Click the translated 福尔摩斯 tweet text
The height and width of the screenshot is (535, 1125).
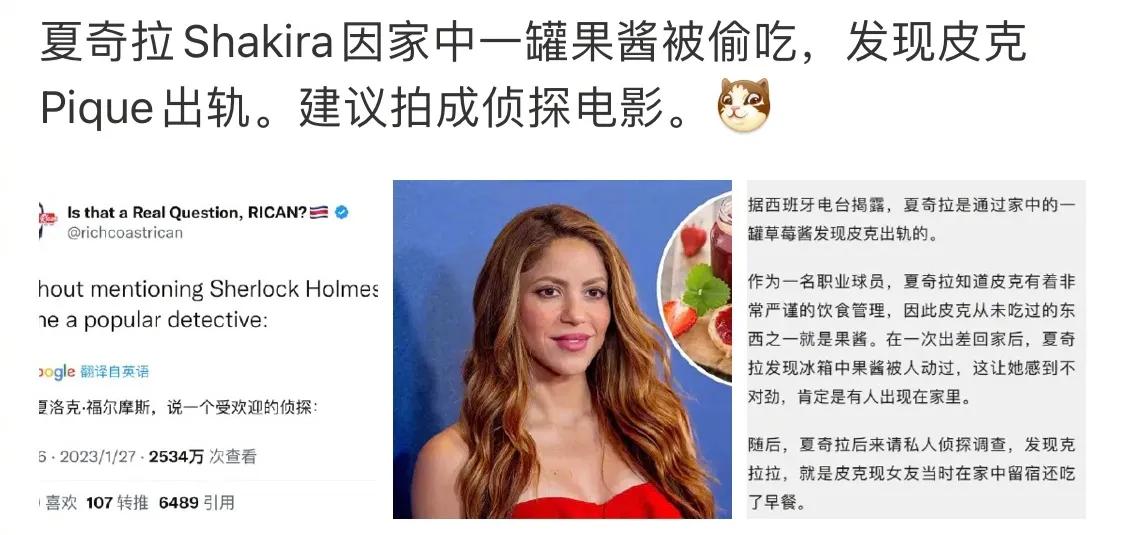[x=178, y=408]
